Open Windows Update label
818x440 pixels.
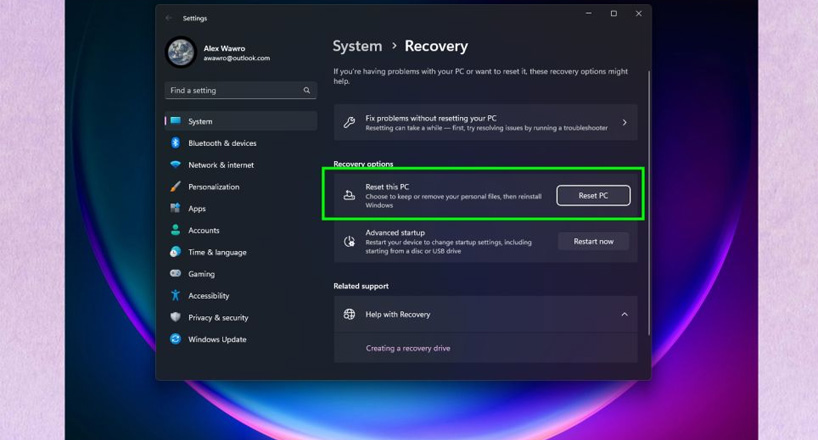217,339
